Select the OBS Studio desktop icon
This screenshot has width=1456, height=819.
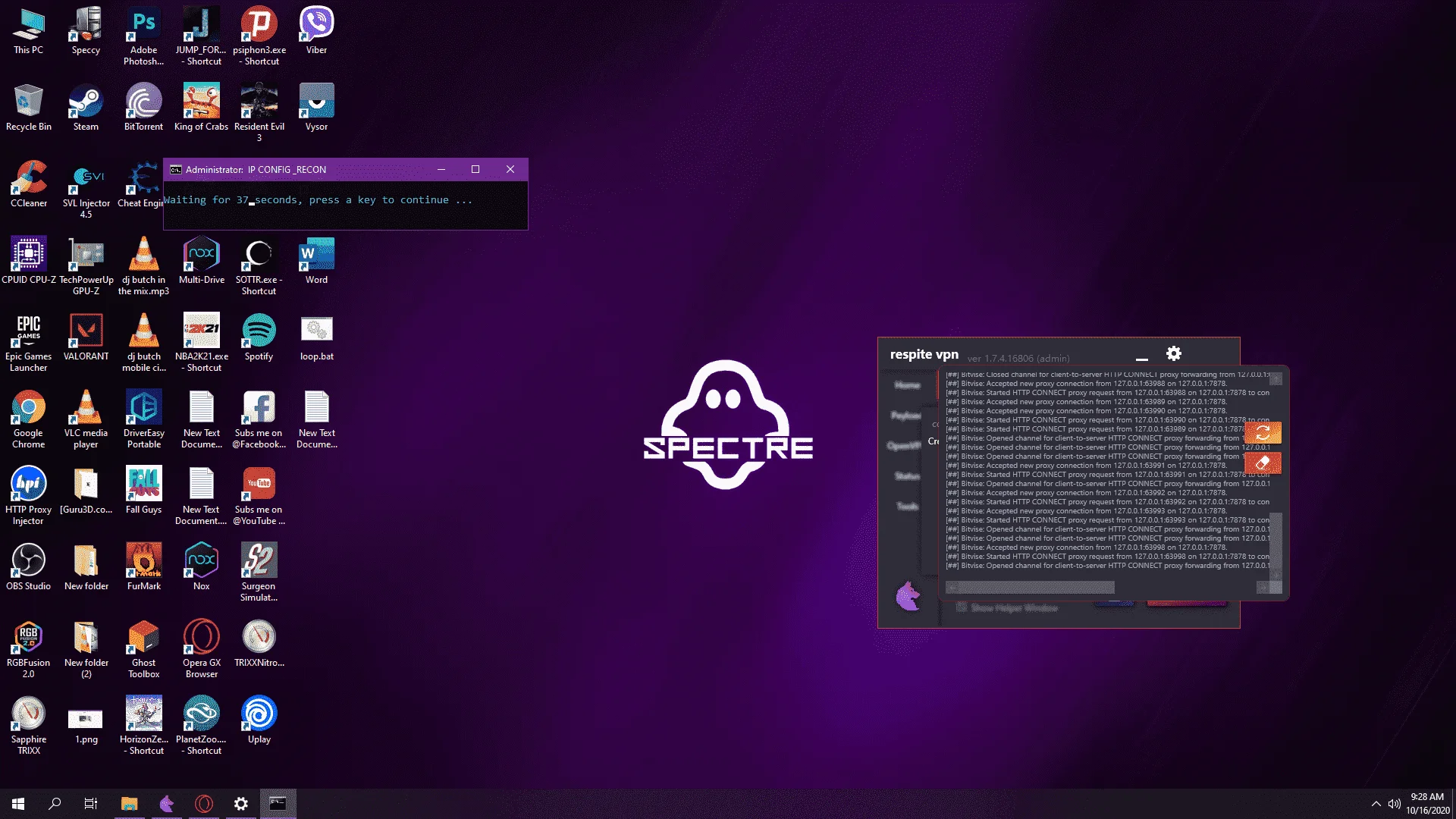click(28, 568)
